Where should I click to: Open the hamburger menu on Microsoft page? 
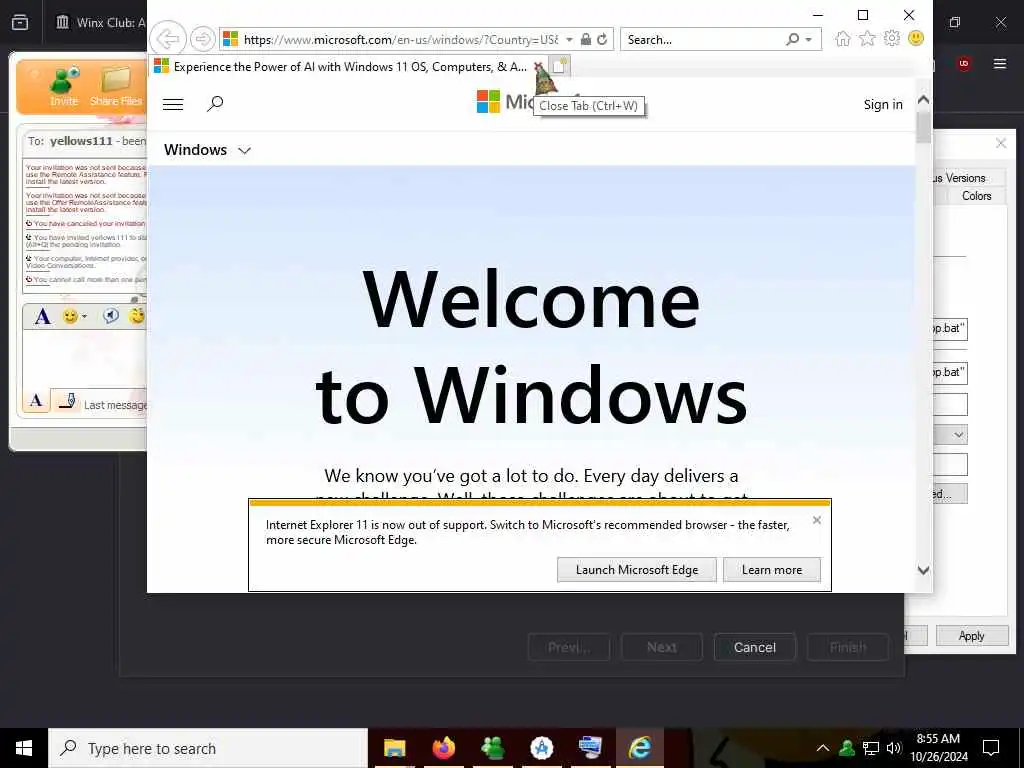(x=173, y=104)
